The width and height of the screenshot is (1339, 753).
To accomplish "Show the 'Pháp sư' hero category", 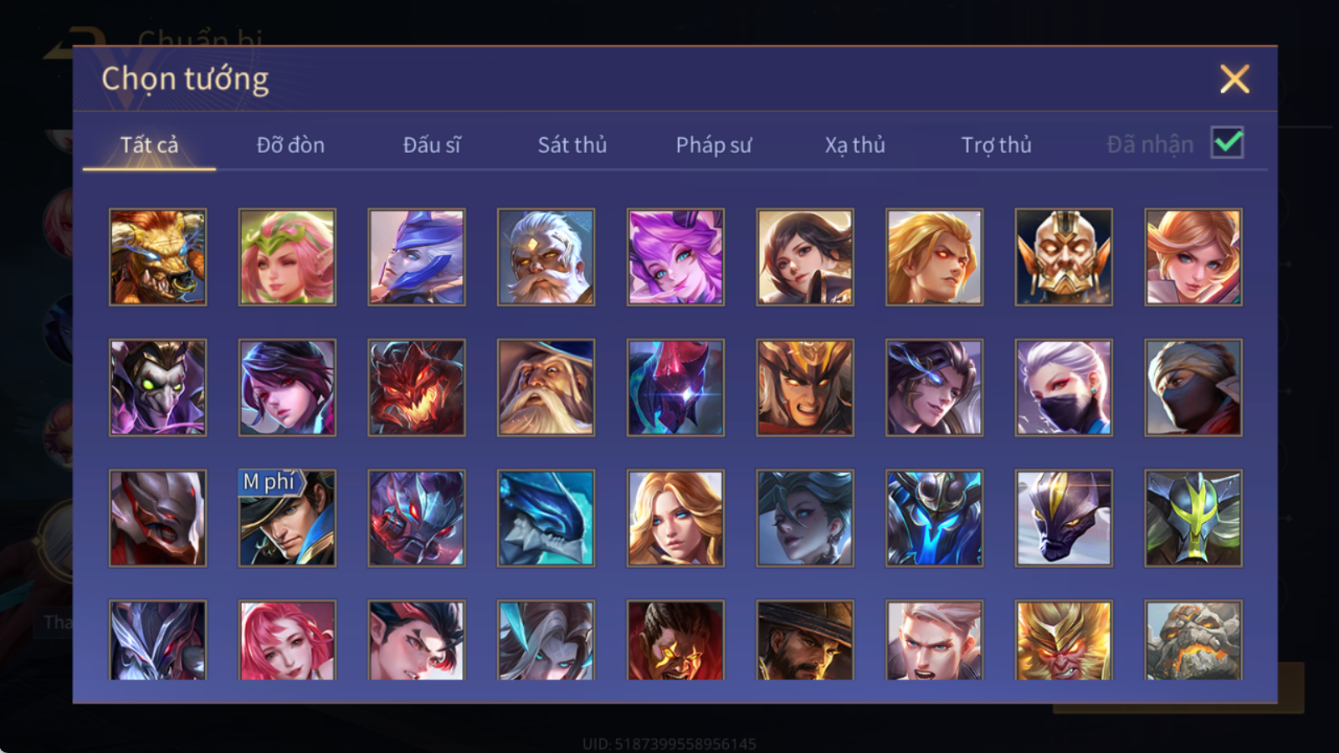I will pyautogui.click(x=714, y=145).
